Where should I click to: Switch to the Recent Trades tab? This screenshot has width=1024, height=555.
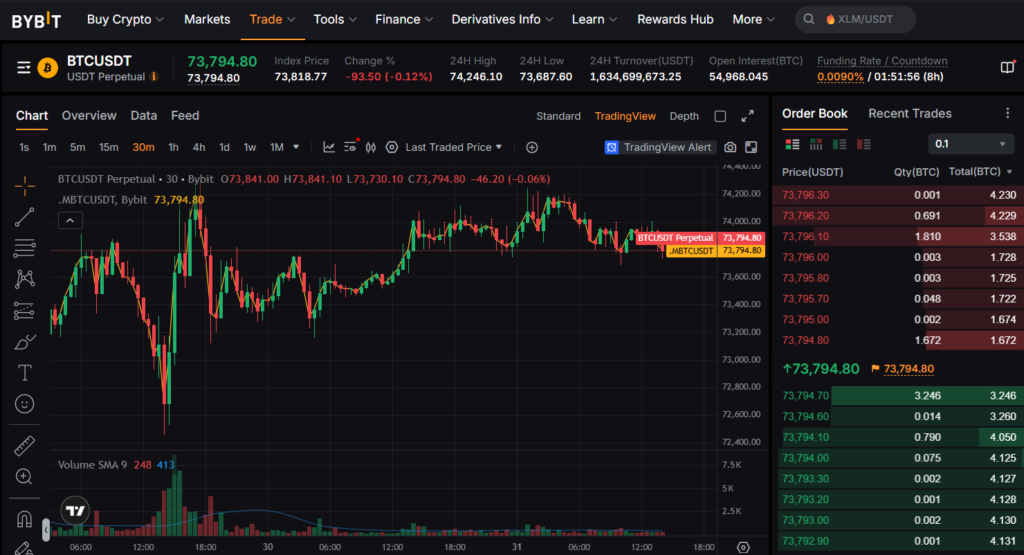[910, 114]
